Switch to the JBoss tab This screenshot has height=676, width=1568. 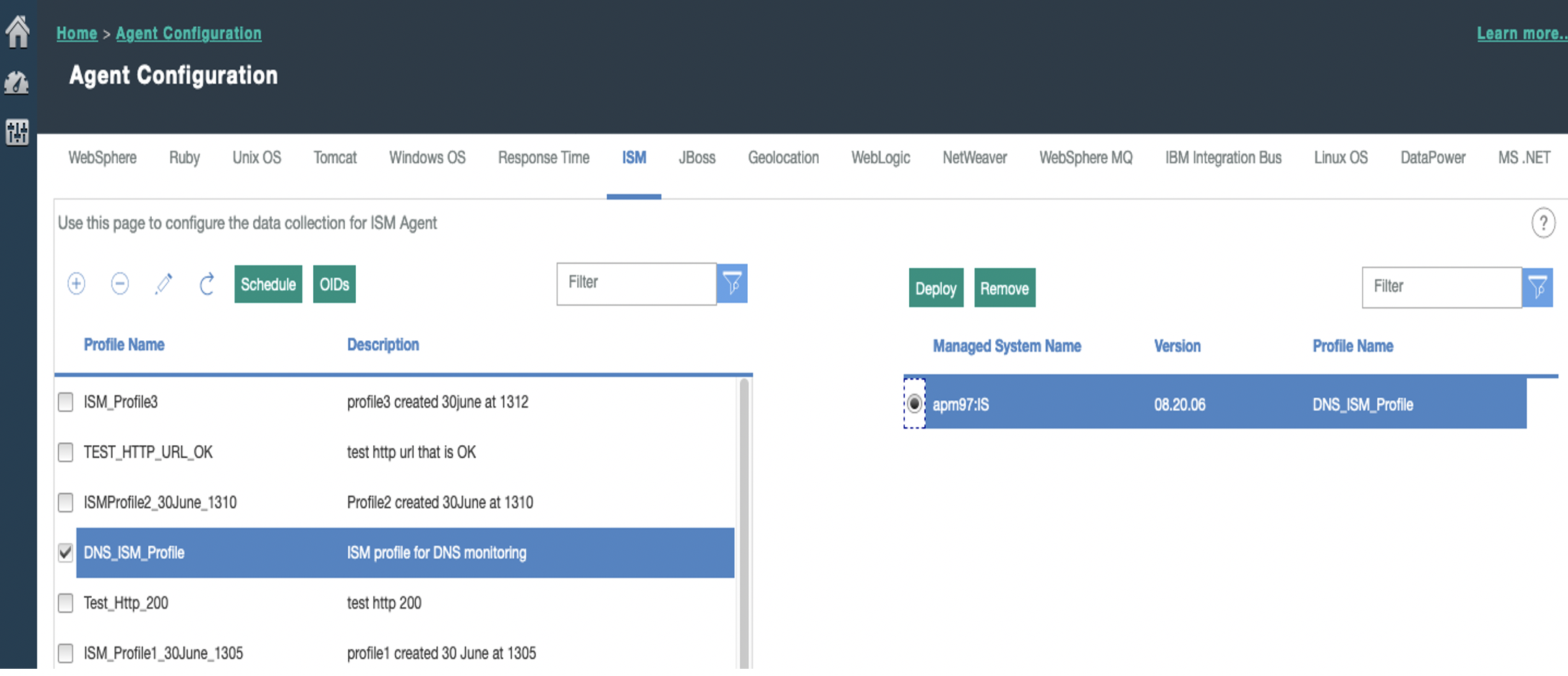coord(697,158)
